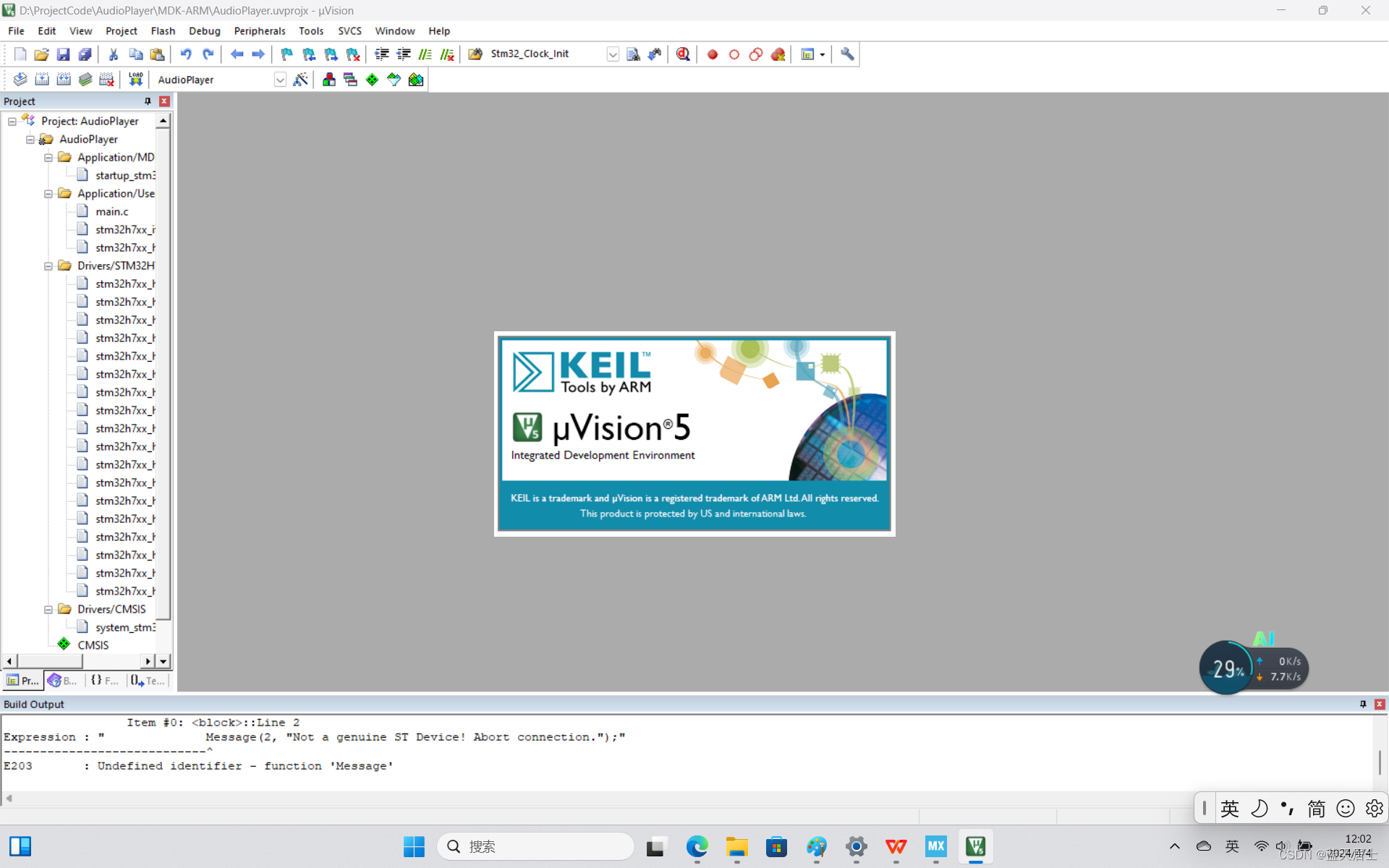Image resolution: width=1389 pixels, height=868 pixels.
Task: Toggle pin on the Project panel
Action: pos(148,101)
